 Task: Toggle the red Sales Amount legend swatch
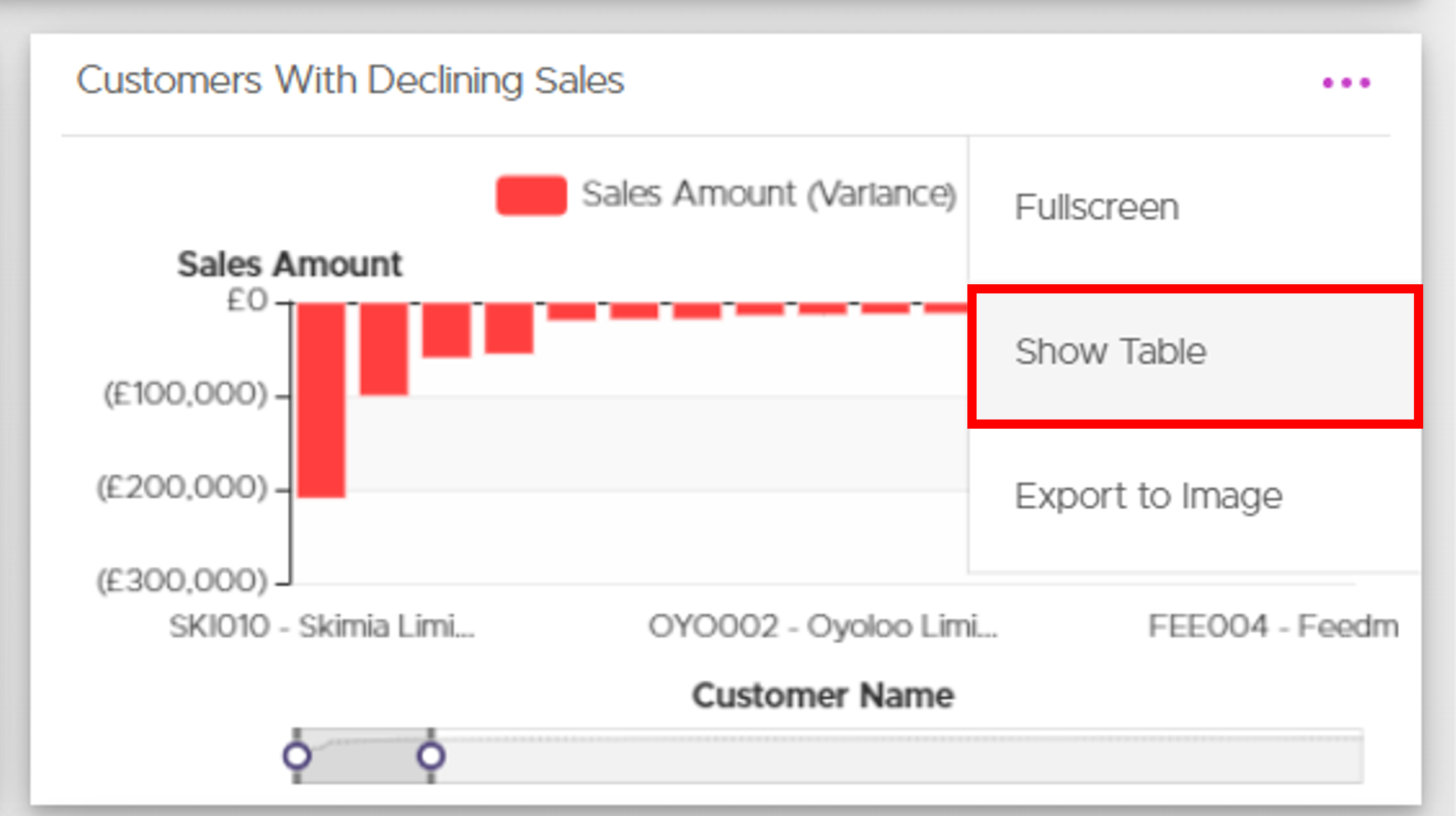531,195
